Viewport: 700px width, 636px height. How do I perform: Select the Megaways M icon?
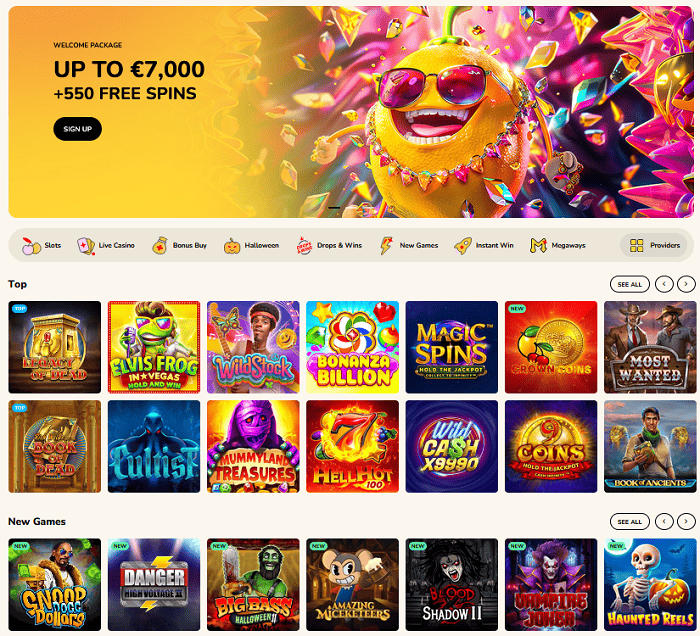[538, 245]
